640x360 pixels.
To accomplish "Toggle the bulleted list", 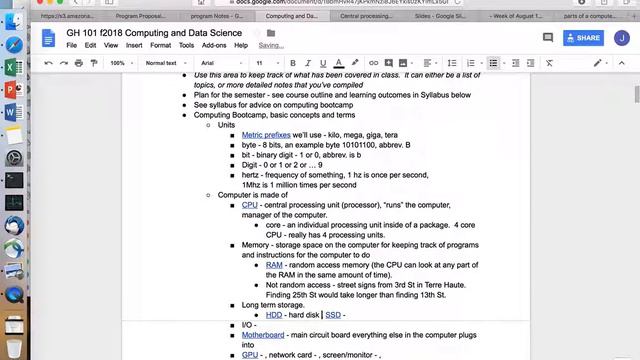I will pyautogui.click(x=493, y=63).
